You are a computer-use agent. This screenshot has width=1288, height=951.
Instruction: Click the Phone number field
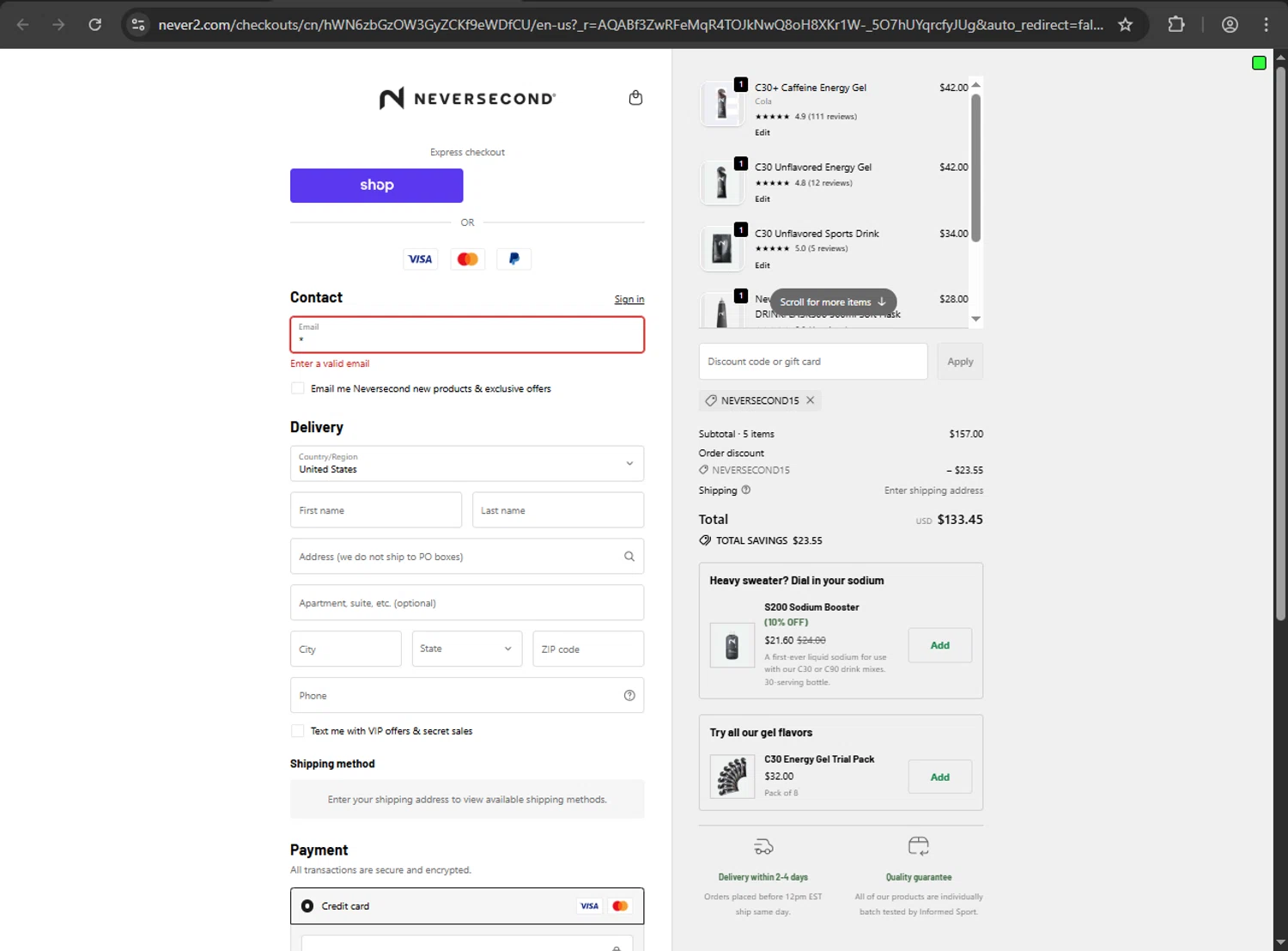[x=467, y=696]
